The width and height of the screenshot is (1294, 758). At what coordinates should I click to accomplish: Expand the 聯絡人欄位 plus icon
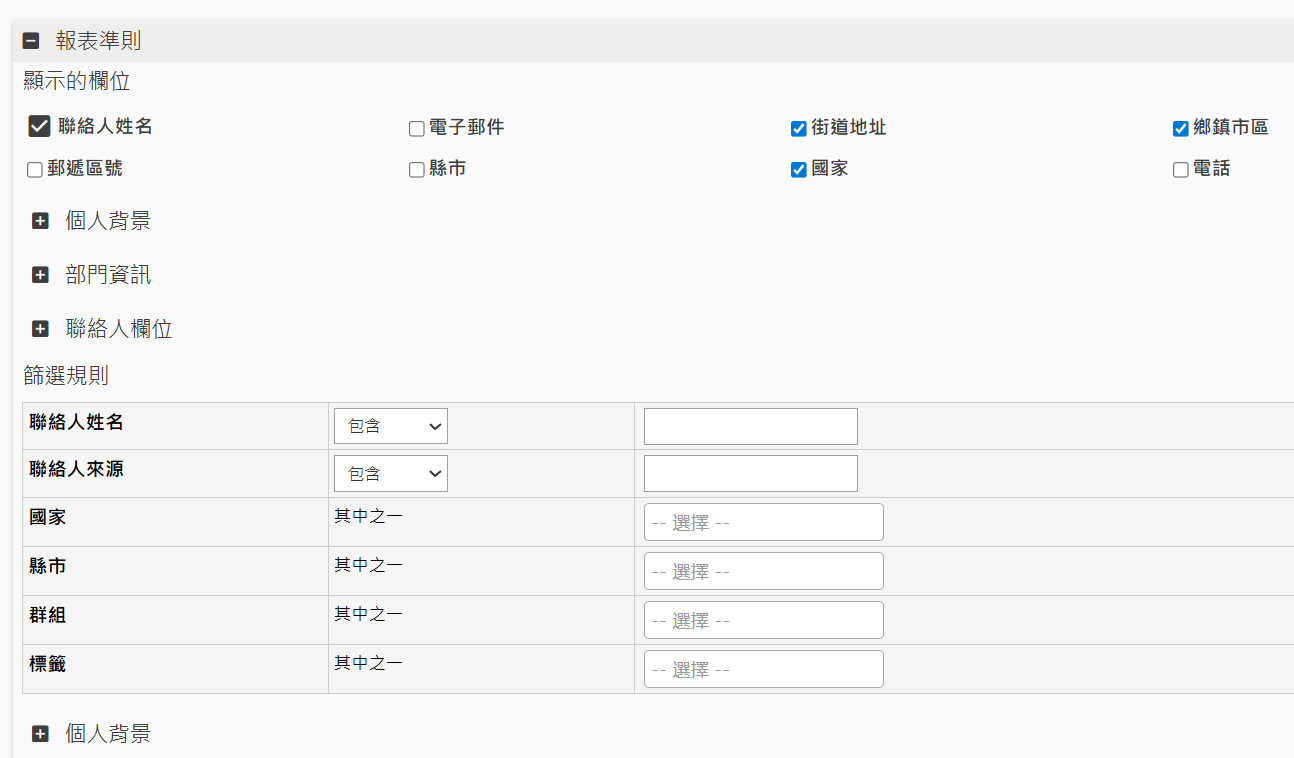[x=40, y=329]
